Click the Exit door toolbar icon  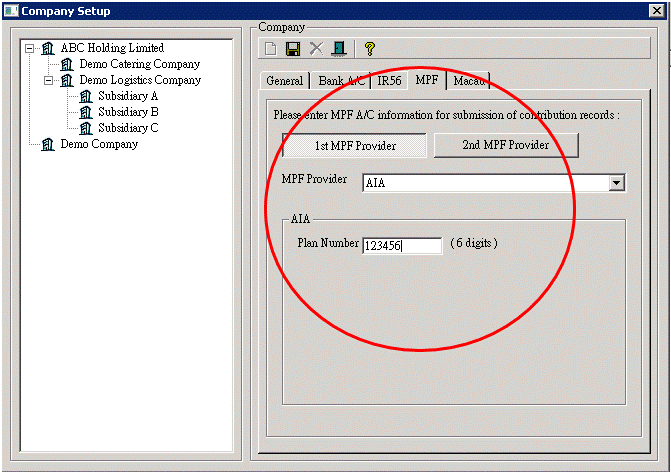coord(339,49)
